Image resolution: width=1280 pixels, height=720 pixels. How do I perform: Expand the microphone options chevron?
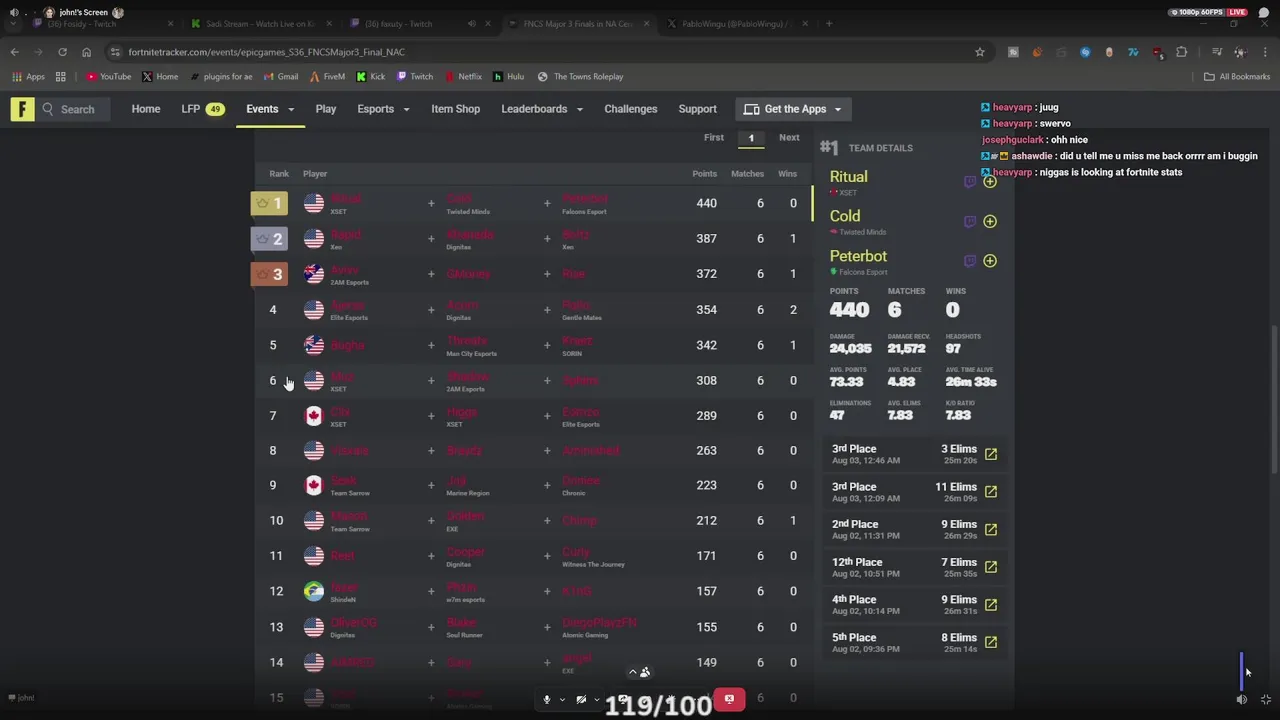562,699
